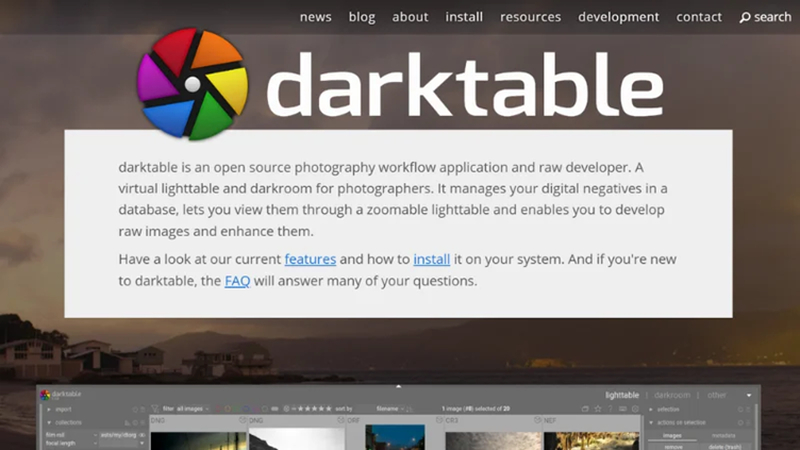Click the darktable aperture logo

pyautogui.click(x=192, y=84)
